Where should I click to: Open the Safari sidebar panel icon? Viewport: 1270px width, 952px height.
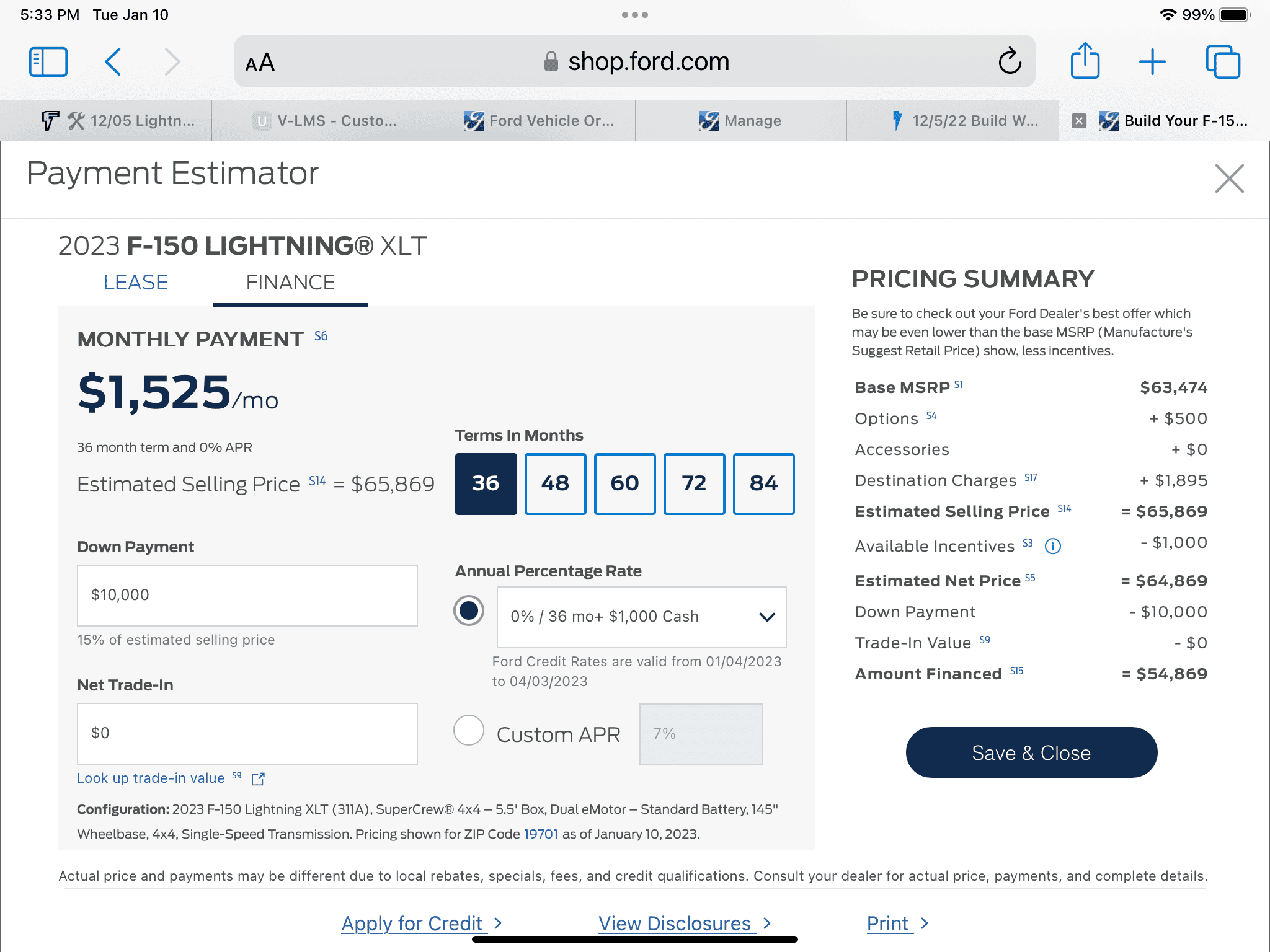point(48,62)
